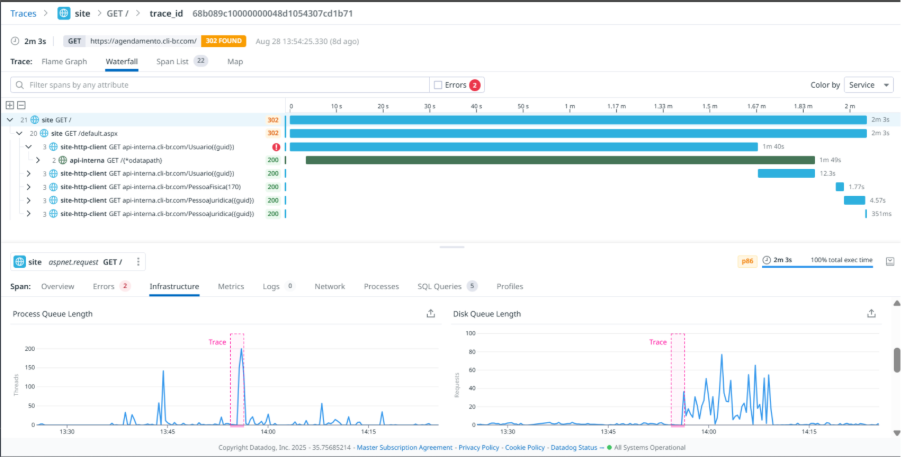Collapse the root site GET / span
901x457 pixels.
10,120
